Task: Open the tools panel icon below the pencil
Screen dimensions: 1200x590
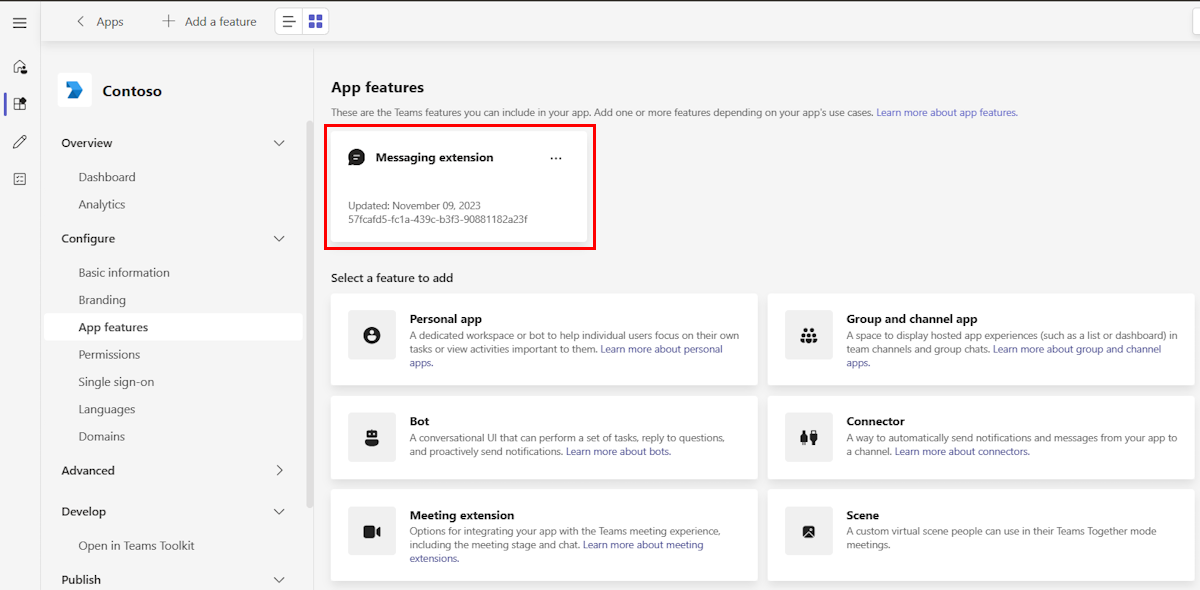Action: pos(19,178)
